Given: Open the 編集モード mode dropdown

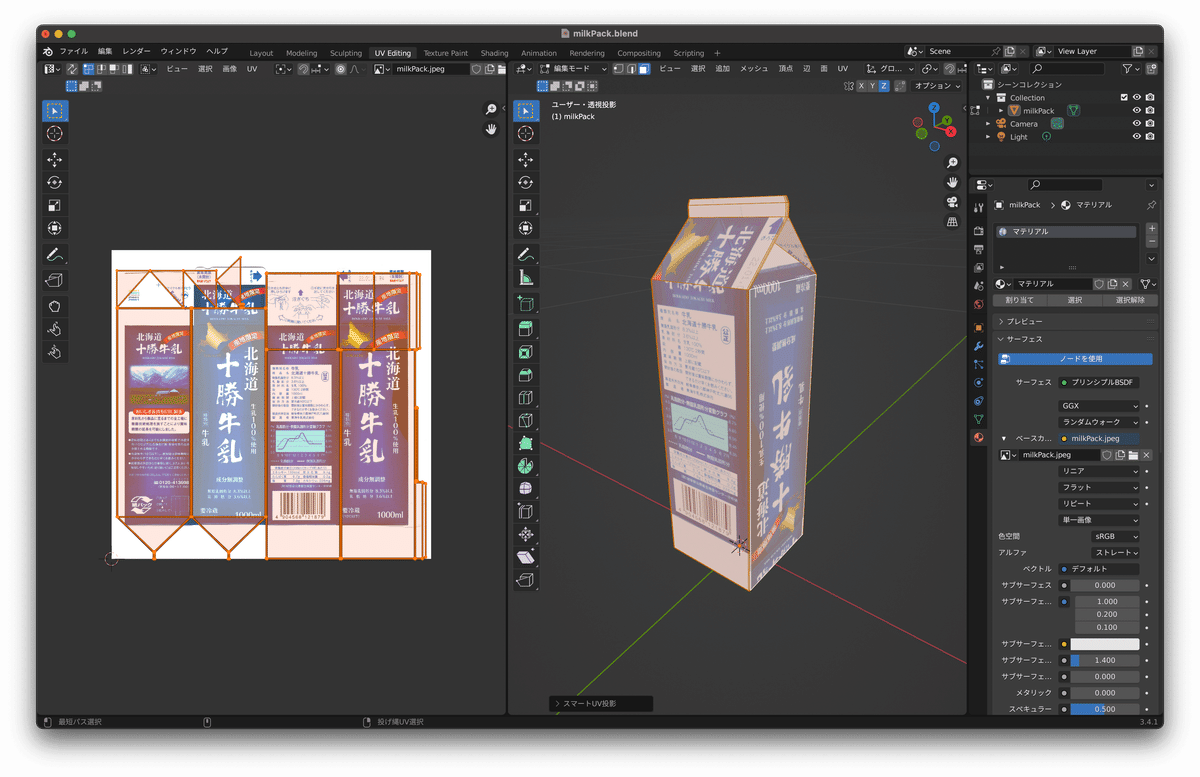Looking at the screenshot, I should pos(571,69).
